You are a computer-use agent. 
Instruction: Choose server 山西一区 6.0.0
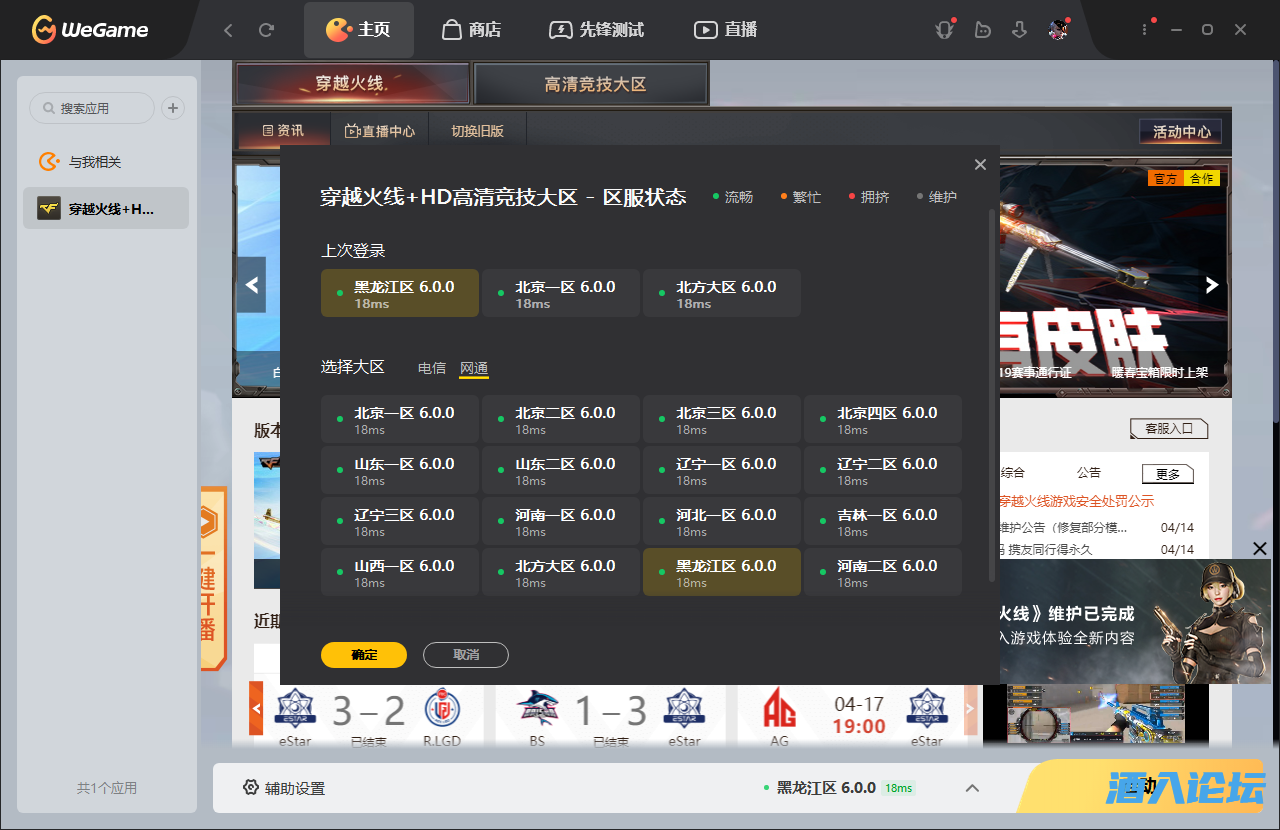pos(400,572)
